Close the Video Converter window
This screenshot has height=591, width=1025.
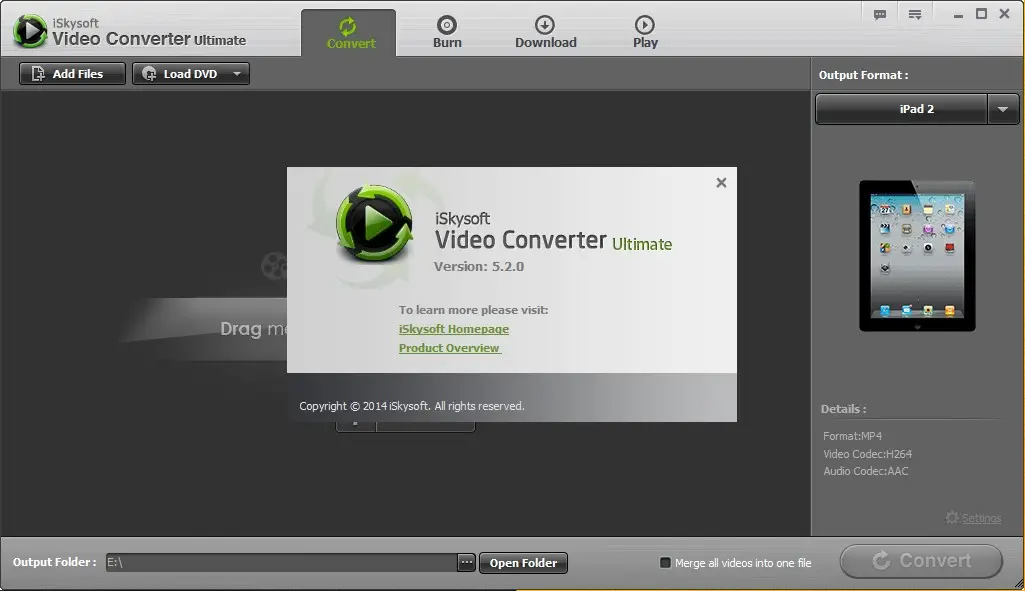1005,14
